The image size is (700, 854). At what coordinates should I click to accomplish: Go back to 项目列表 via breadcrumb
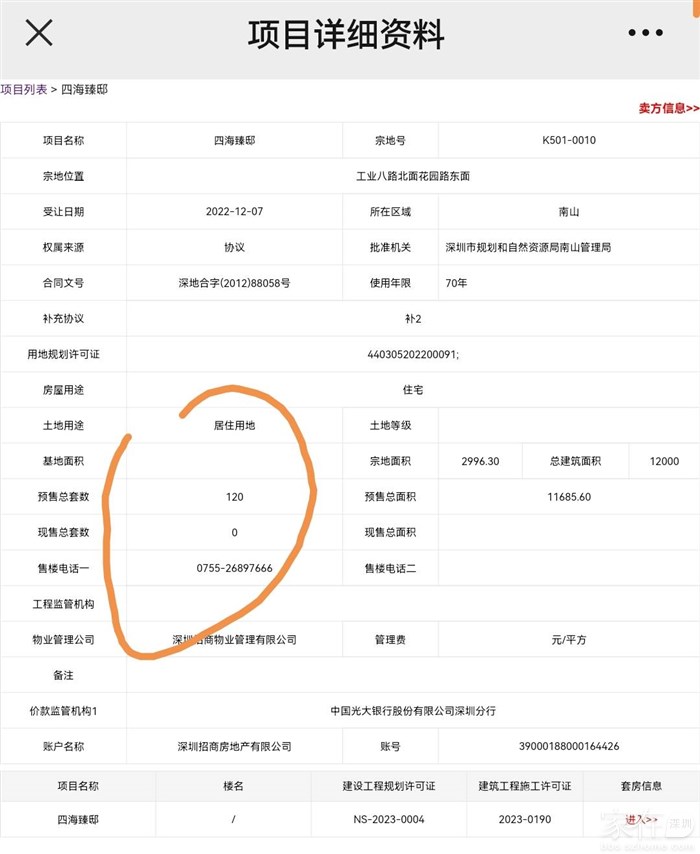click(x=24, y=90)
